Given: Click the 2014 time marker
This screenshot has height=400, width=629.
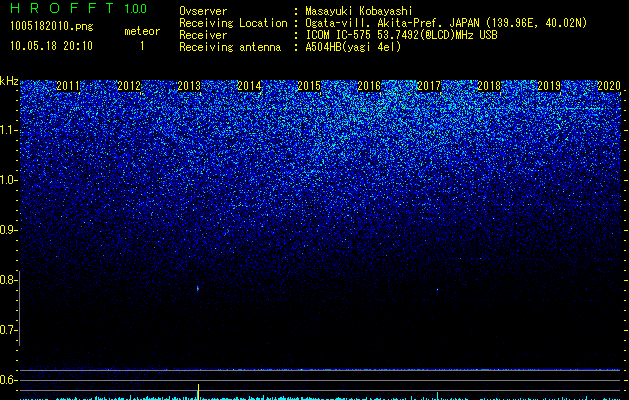Looking at the screenshot, I should 249,85.
